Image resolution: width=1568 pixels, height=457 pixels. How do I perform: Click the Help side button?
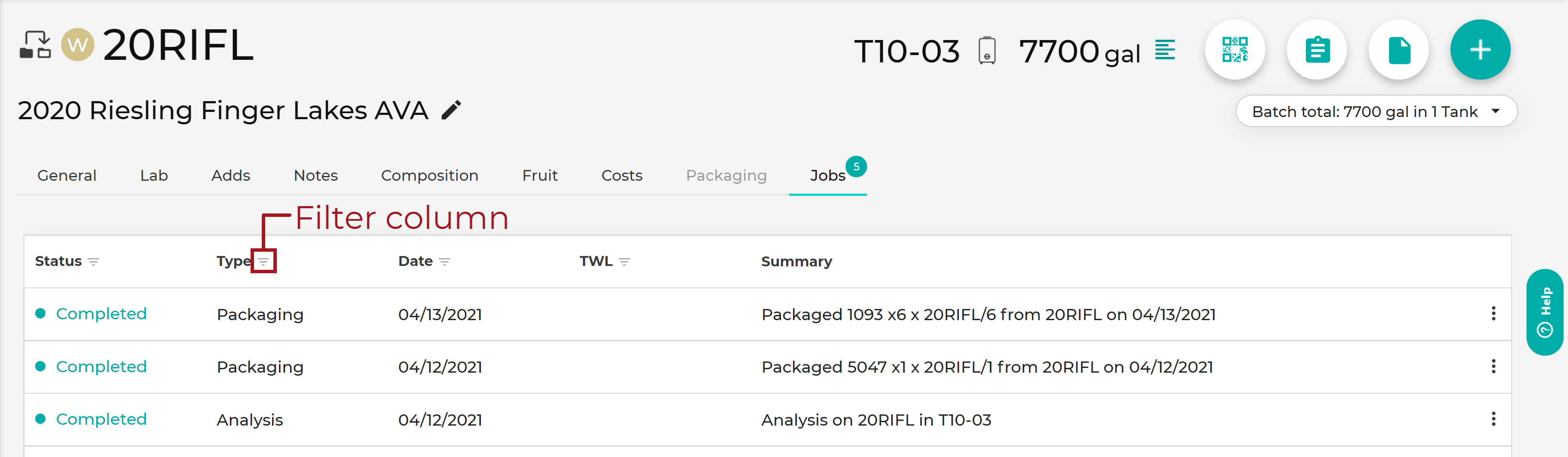[x=1544, y=312]
